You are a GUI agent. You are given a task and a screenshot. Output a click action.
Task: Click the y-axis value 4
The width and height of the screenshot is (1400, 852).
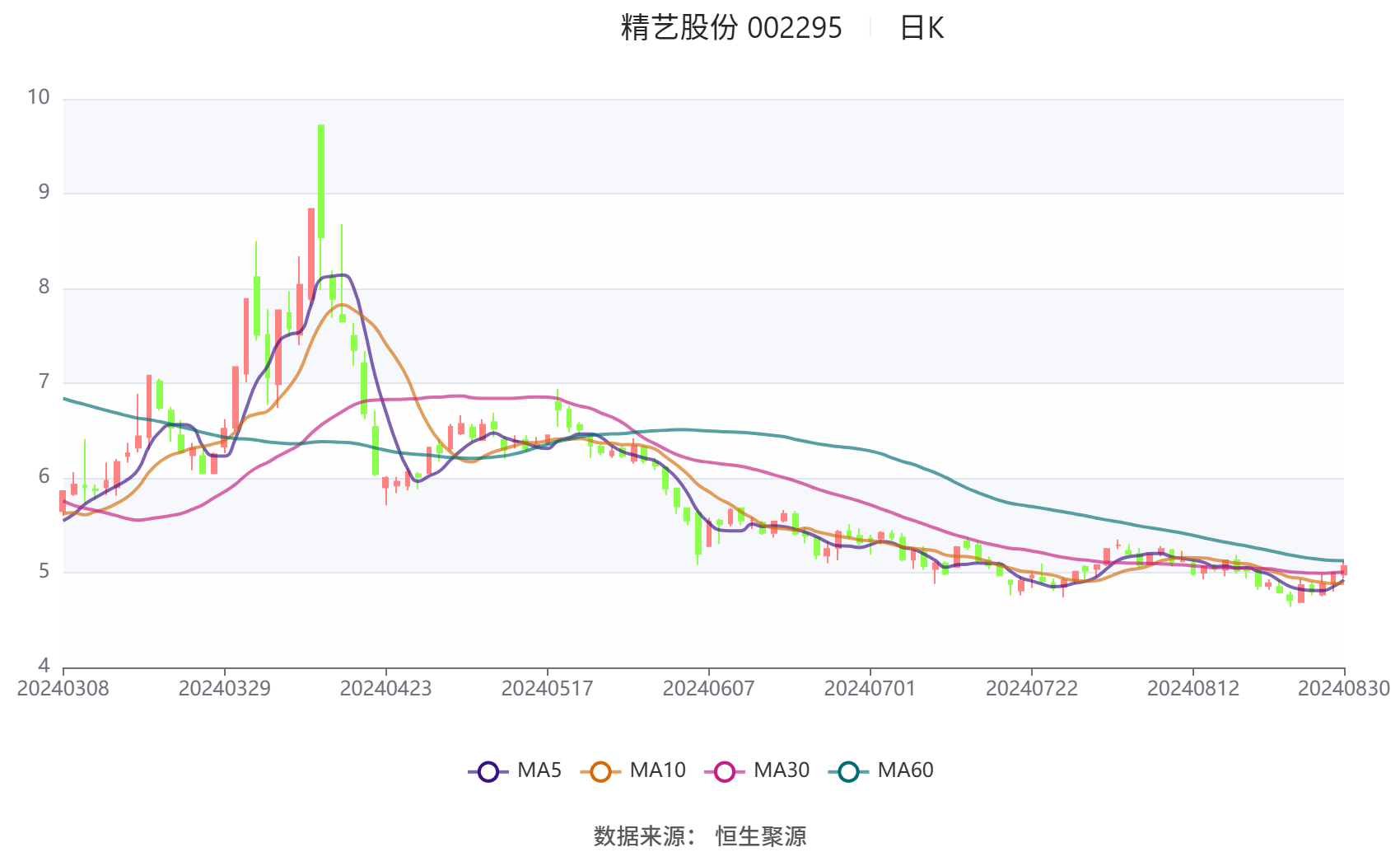coord(44,666)
